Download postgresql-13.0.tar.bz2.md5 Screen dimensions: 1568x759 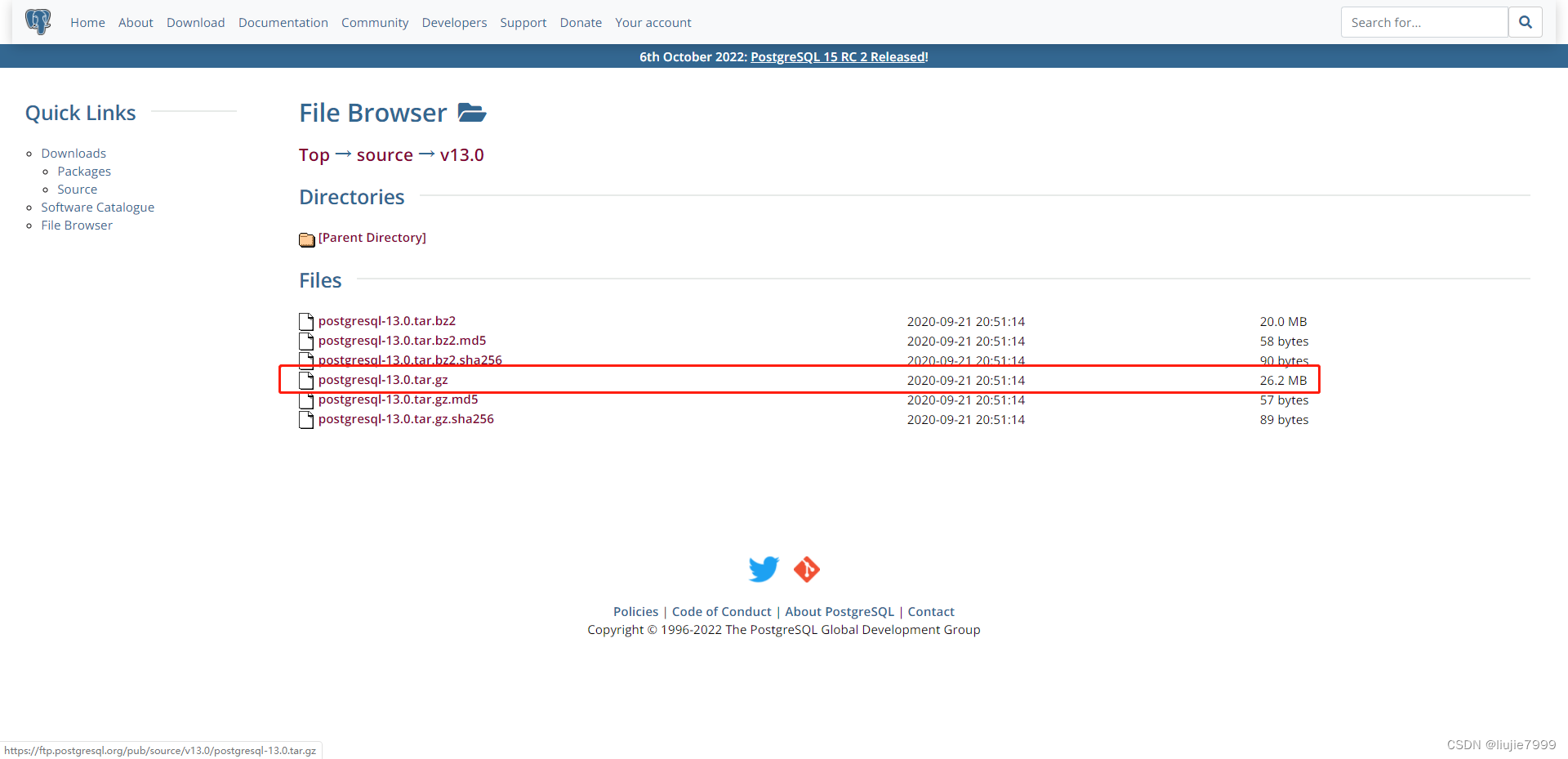403,340
